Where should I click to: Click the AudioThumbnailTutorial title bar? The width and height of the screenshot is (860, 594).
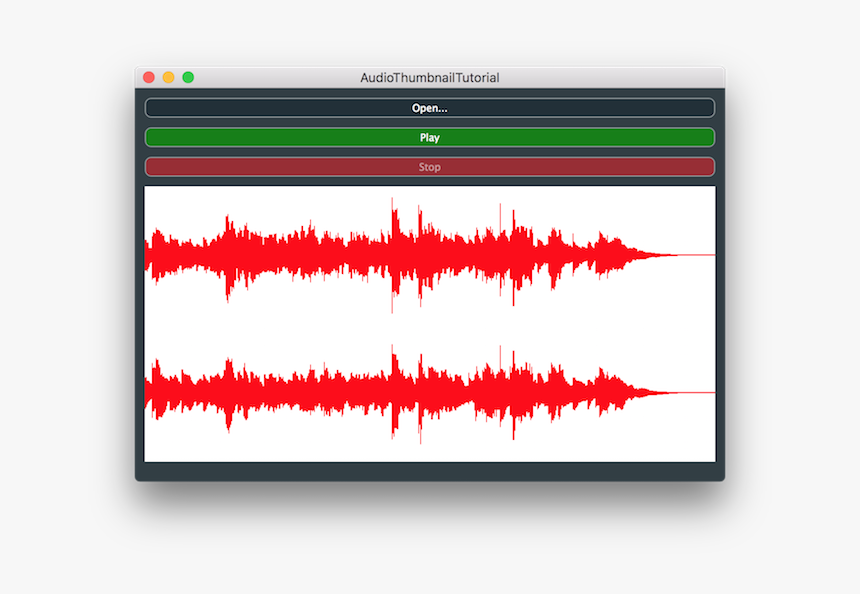click(x=429, y=77)
